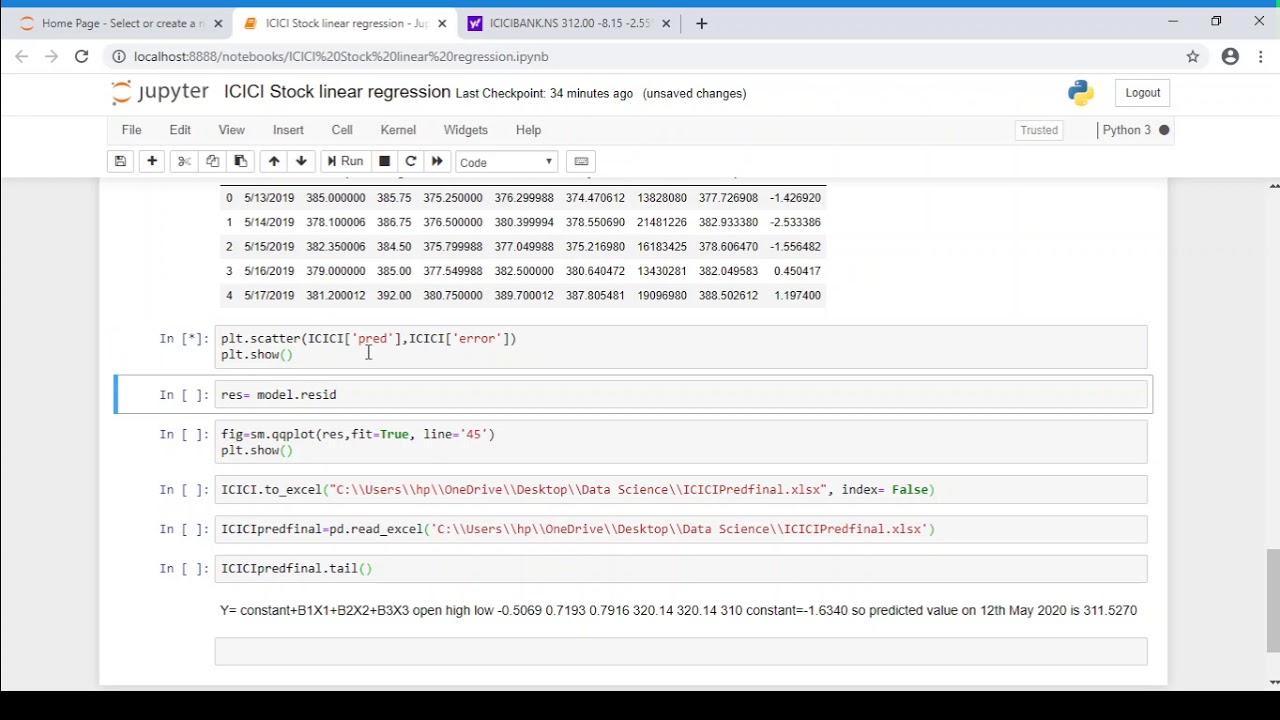Click the Jupyter logo

point(160,92)
